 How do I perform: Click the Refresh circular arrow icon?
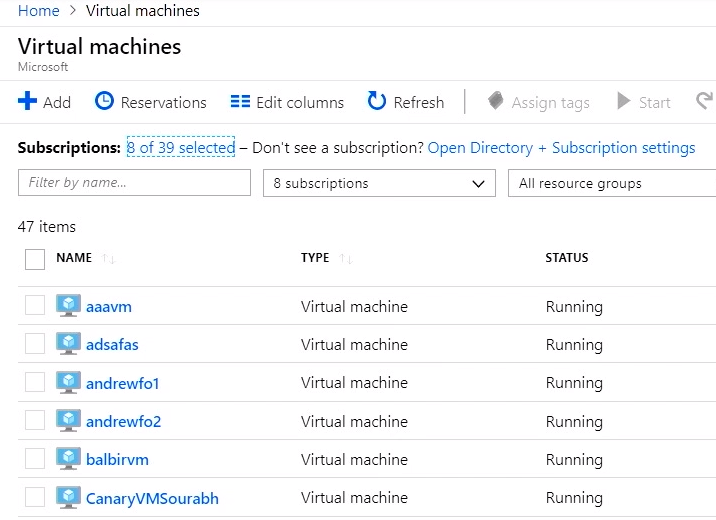[377, 101]
